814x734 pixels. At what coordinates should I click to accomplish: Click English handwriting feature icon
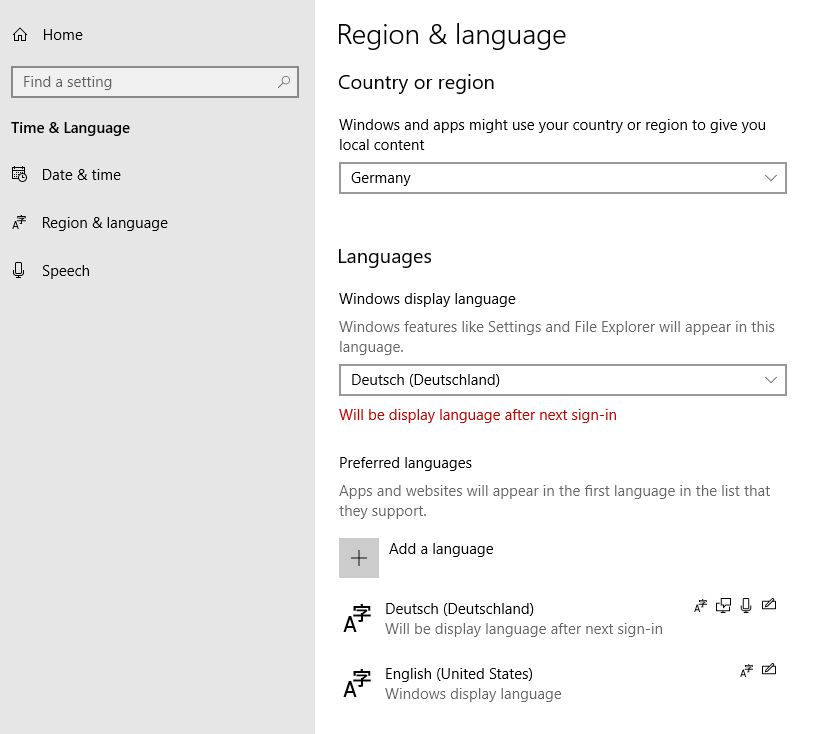point(769,670)
